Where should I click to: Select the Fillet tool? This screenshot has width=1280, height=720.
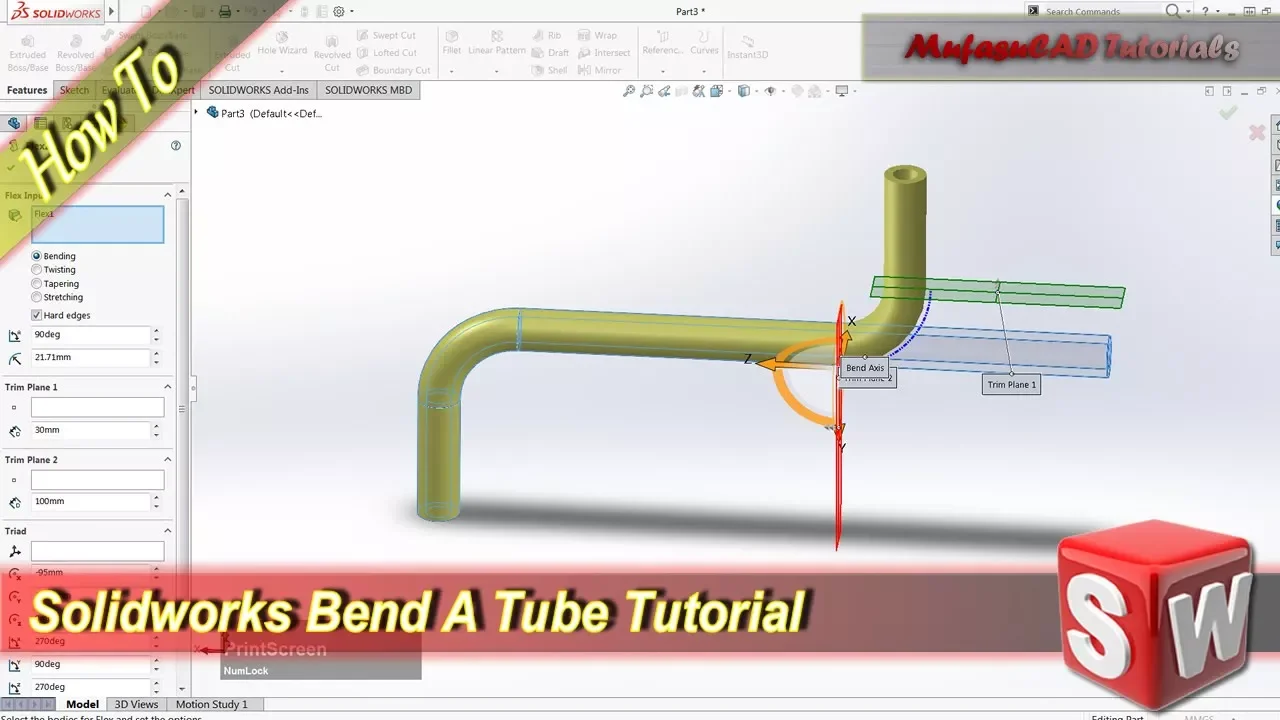[452, 42]
